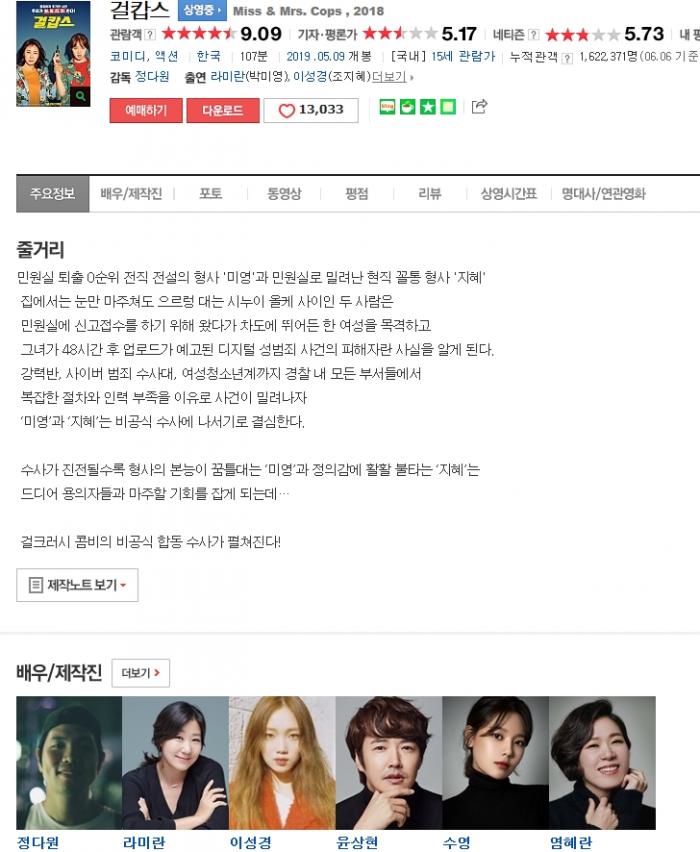Open the share arrow icon
The width and height of the screenshot is (700, 852).
pyautogui.click(x=479, y=106)
